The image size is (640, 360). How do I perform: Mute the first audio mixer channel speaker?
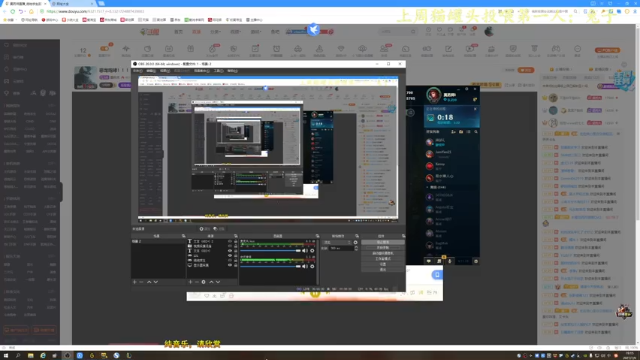click(x=305, y=251)
